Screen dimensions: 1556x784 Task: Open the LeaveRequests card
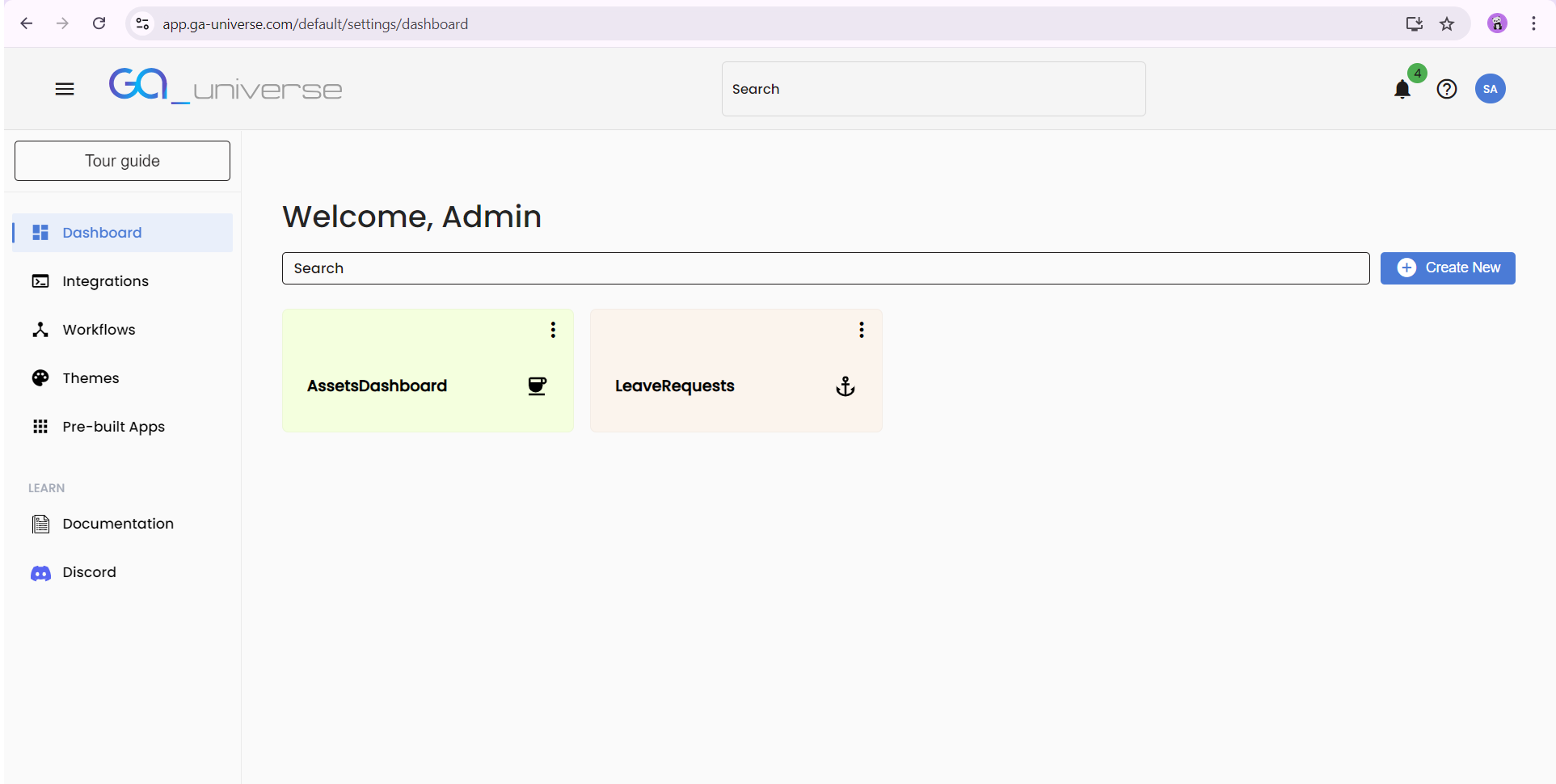[x=736, y=370]
